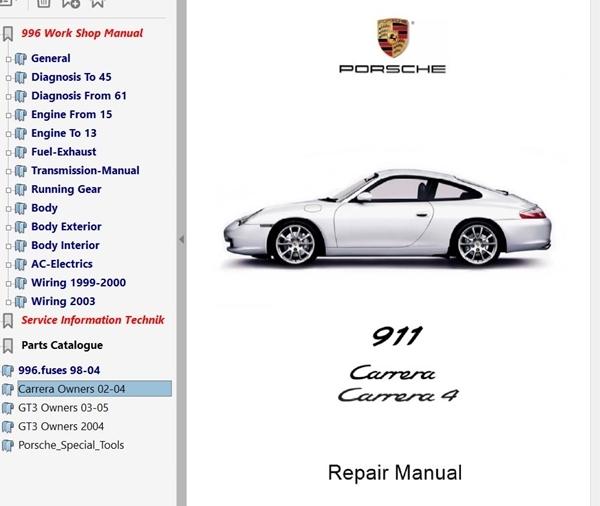The height and width of the screenshot is (506, 600).
Task: Expand the Engine To 13 node
Action: tap(8, 134)
